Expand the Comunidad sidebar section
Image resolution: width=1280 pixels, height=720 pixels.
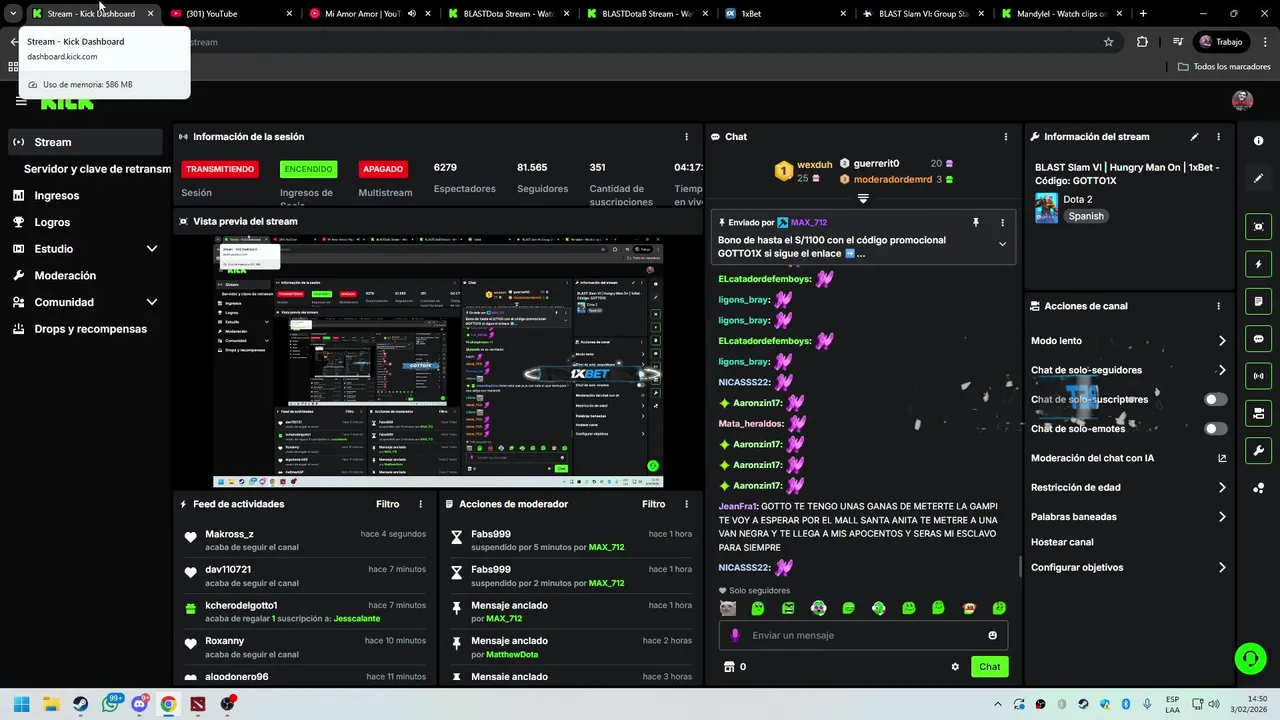point(152,302)
